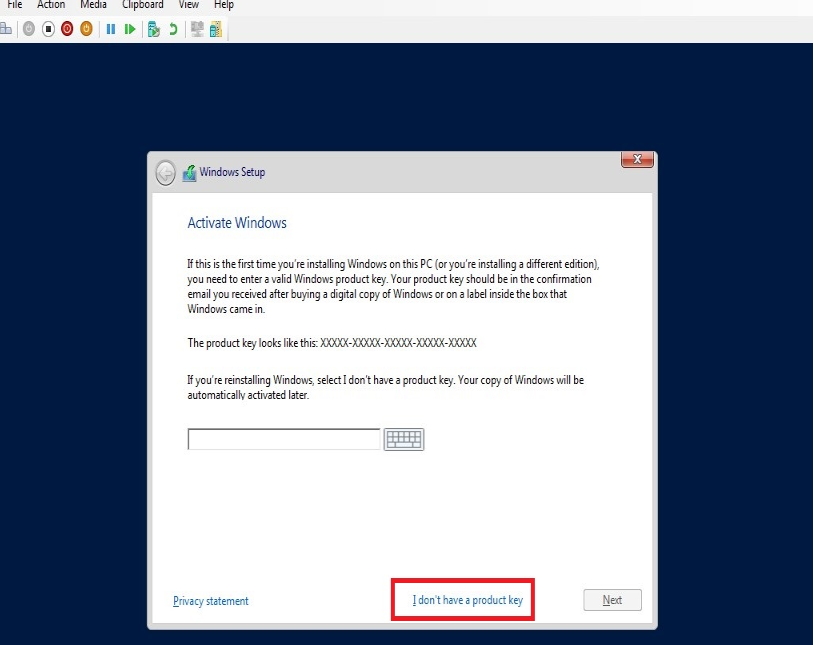Viewport: 813px width, 645px height.
Task: Open the View menu
Action: click(x=189, y=5)
